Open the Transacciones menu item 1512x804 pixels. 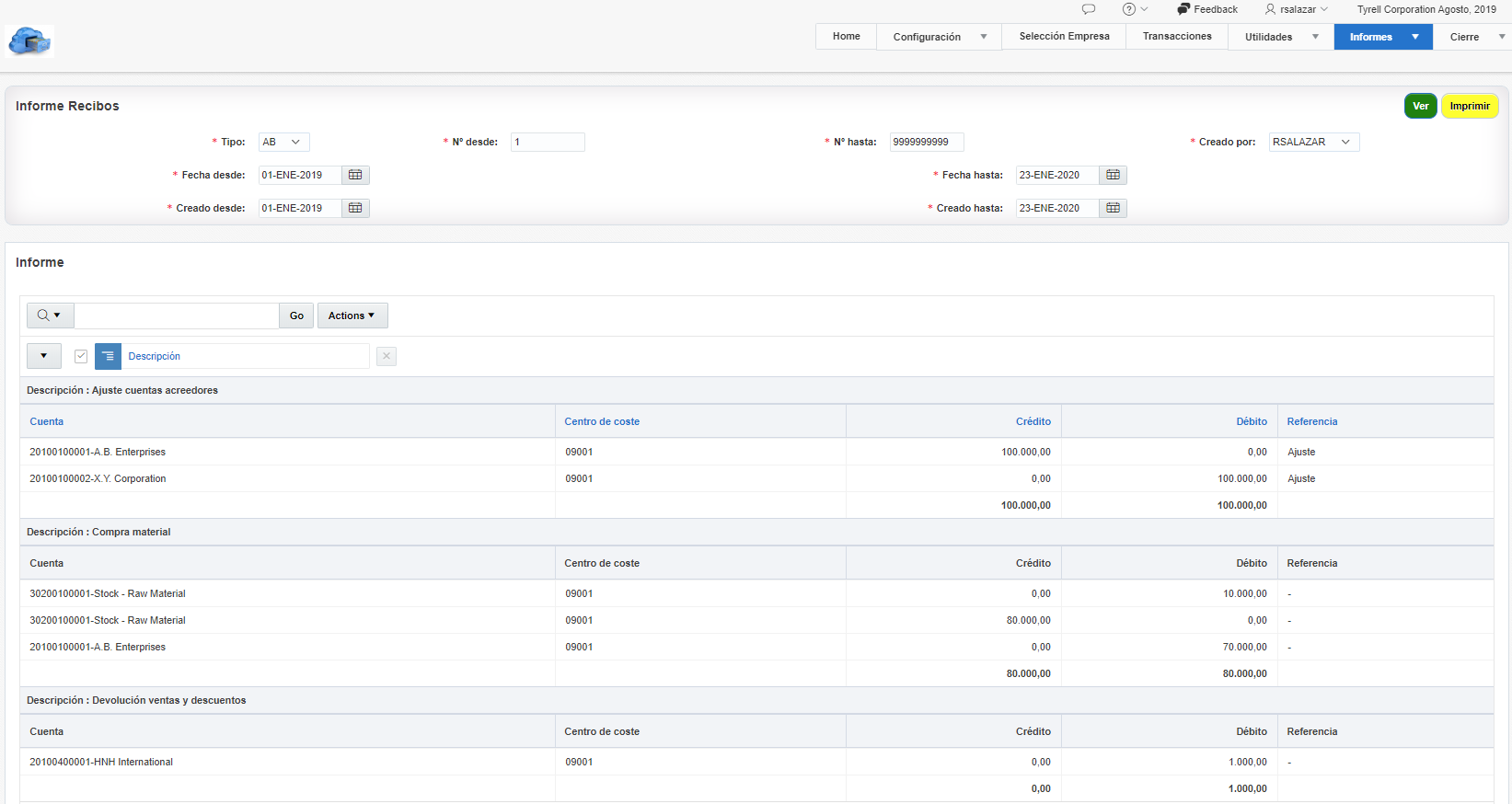[1177, 37]
